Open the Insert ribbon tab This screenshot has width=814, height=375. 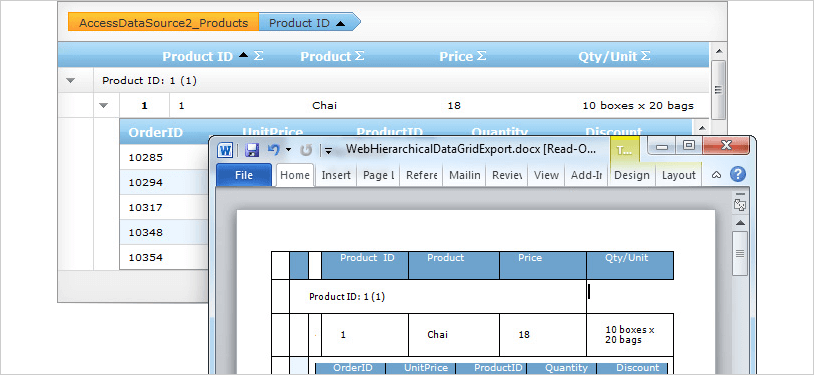coord(336,175)
